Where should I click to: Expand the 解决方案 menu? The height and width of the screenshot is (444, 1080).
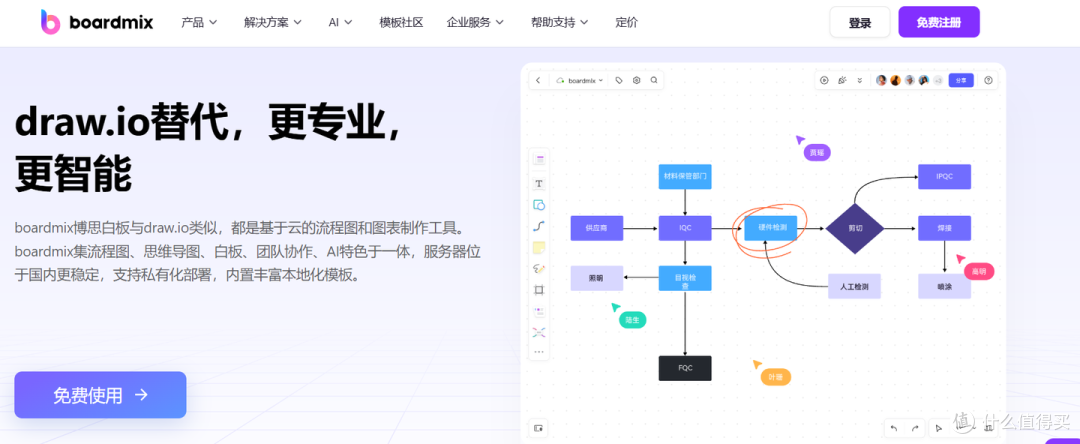point(273,22)
